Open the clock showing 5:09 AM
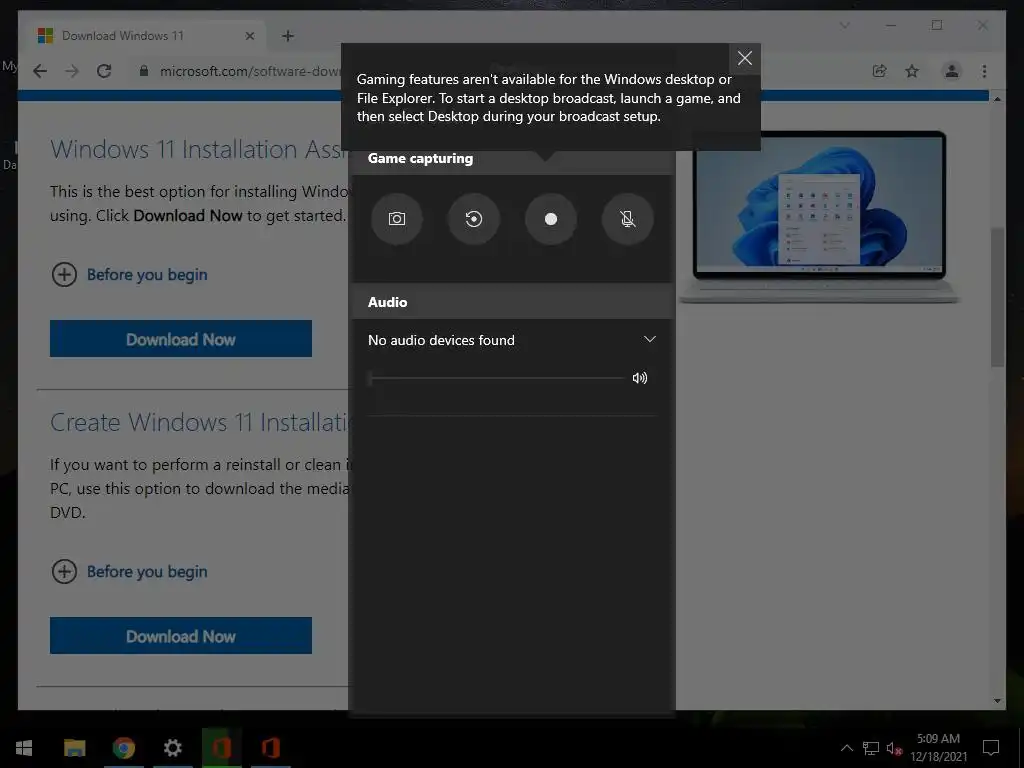The height and width of the screenshot is (768, 1024). [938, 748]
